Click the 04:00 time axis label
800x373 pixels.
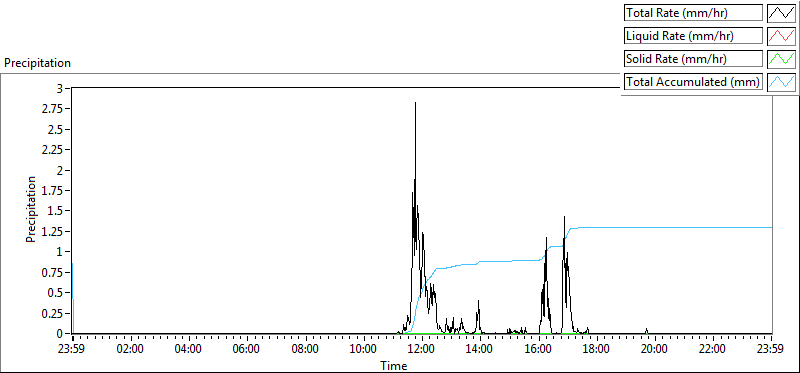pos(189,350)
